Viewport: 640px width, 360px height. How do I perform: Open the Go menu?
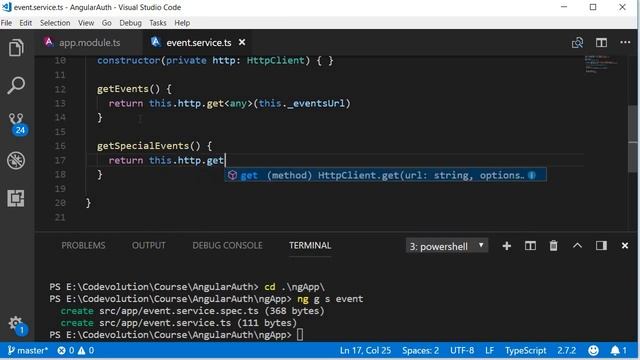point(107,23)
